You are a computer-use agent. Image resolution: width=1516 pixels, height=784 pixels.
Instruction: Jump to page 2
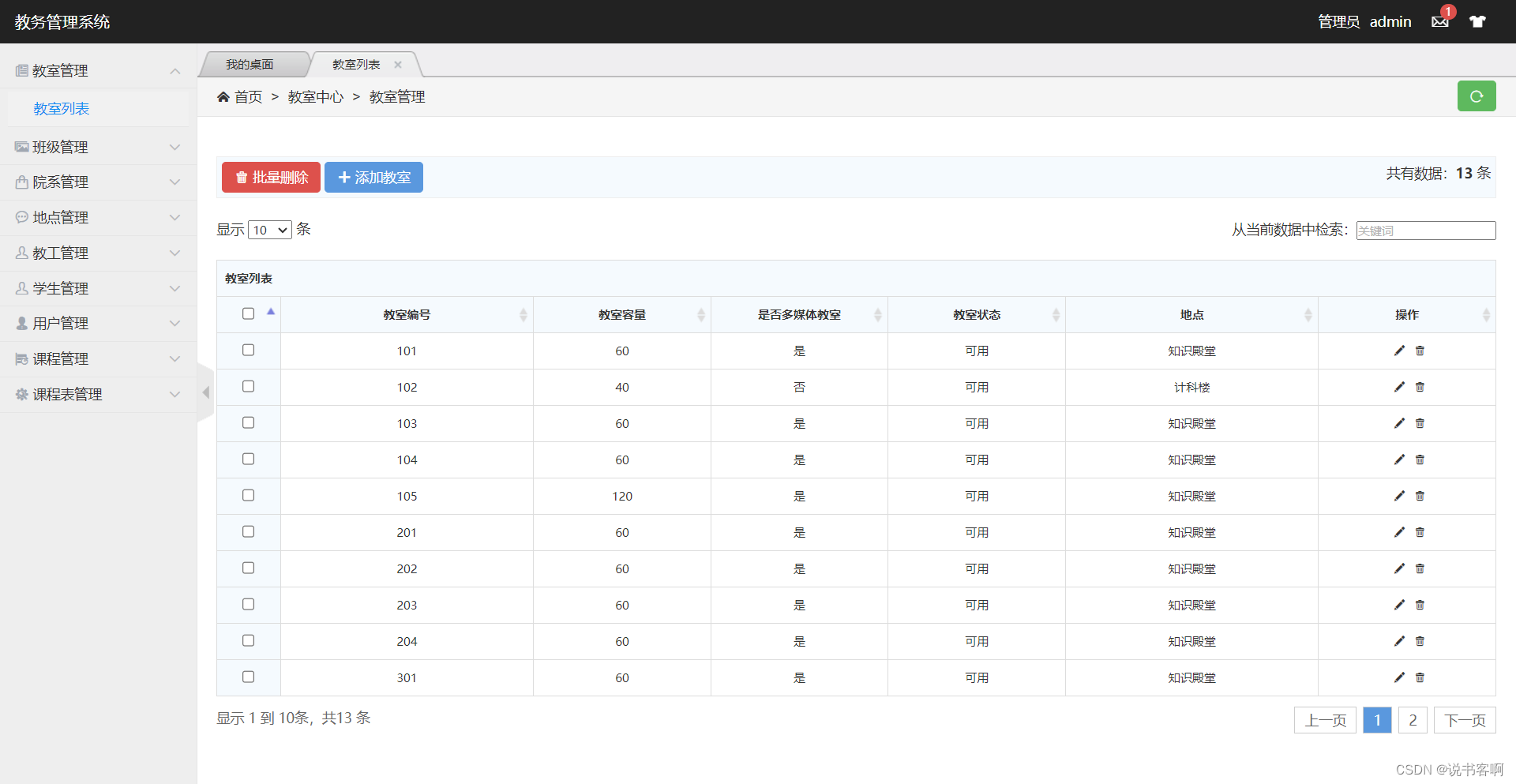pos(1413,720)
